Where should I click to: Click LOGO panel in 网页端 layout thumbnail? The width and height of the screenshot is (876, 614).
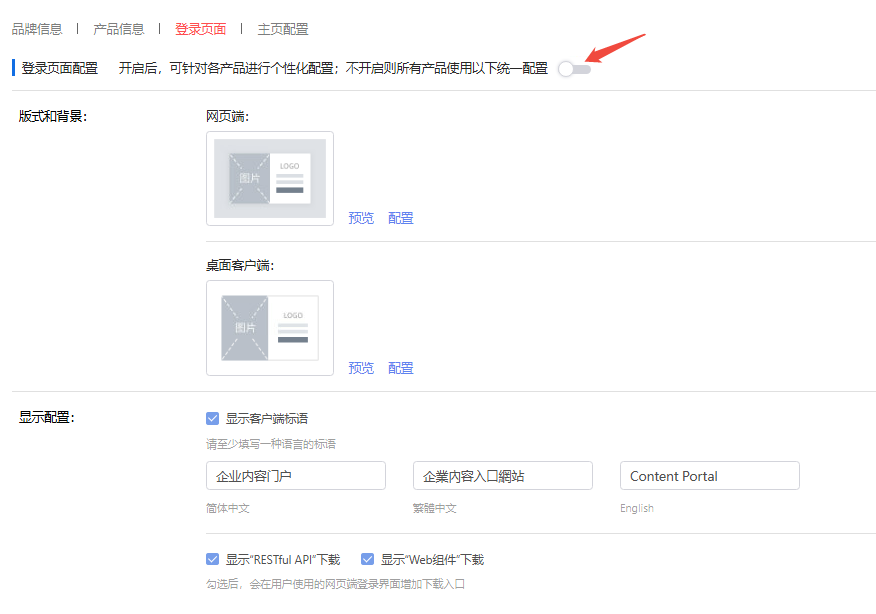[x=290, y=178]
